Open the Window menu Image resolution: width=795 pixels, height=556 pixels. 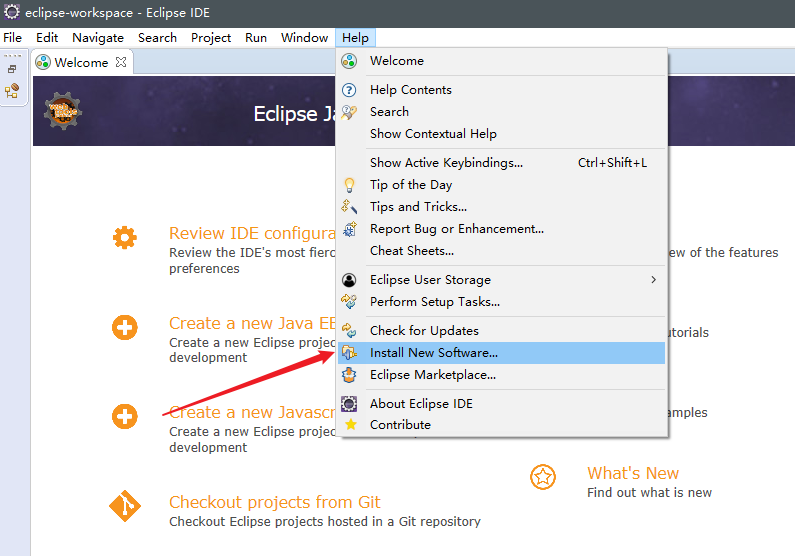(x=304, y=38)
